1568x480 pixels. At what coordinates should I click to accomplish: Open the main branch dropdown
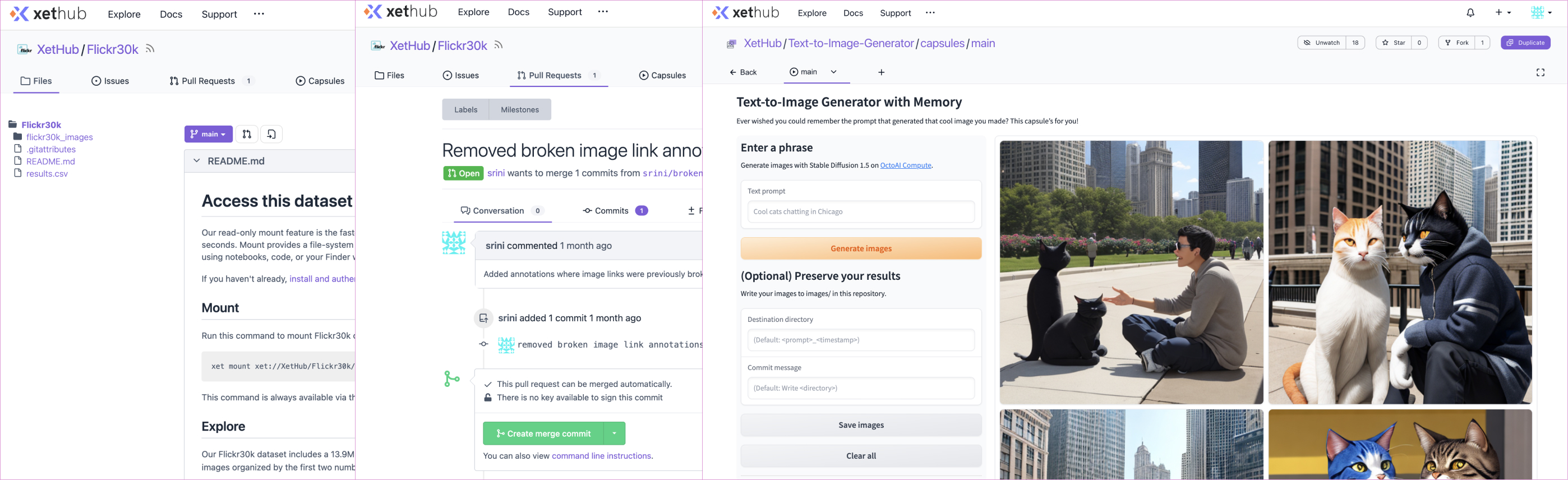tap(208, 134)
